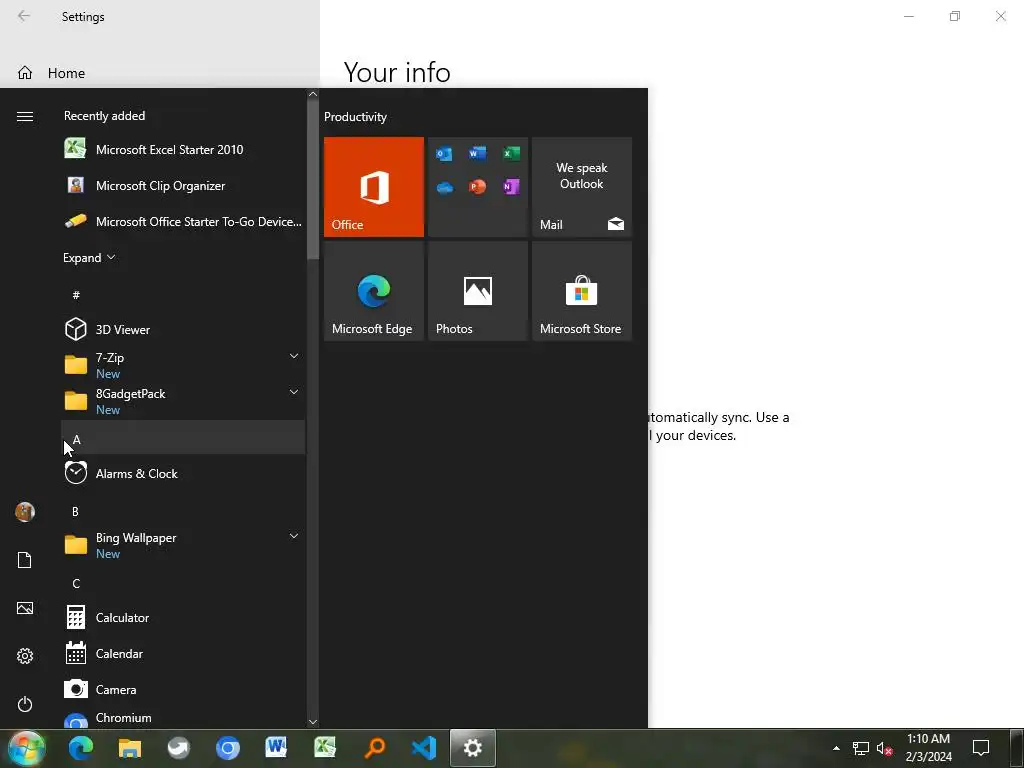
Task: Open Outlook icon in Office apps tile
Action: click(444, 153)
